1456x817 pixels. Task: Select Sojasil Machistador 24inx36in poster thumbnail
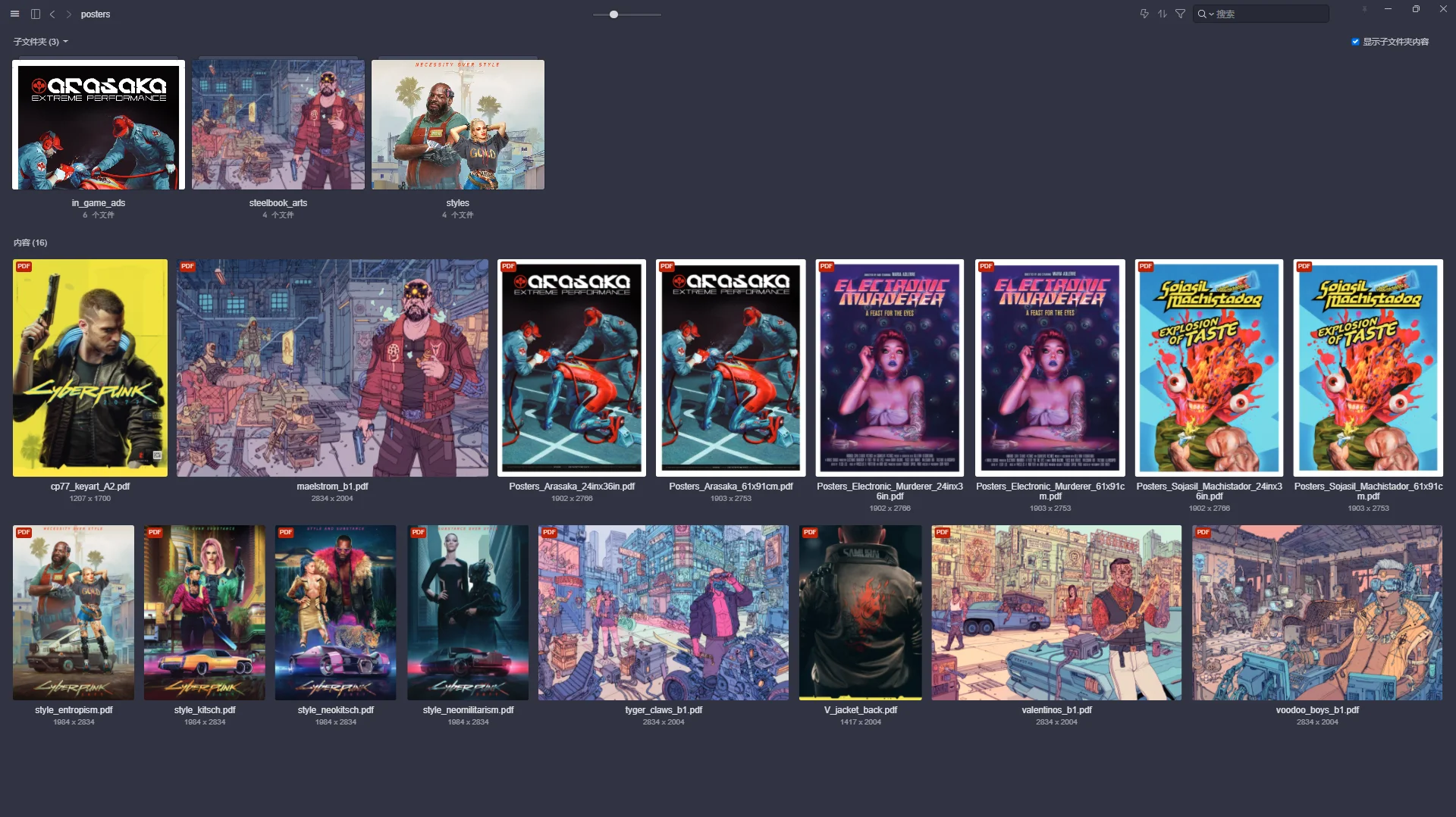coord(1210,368)
